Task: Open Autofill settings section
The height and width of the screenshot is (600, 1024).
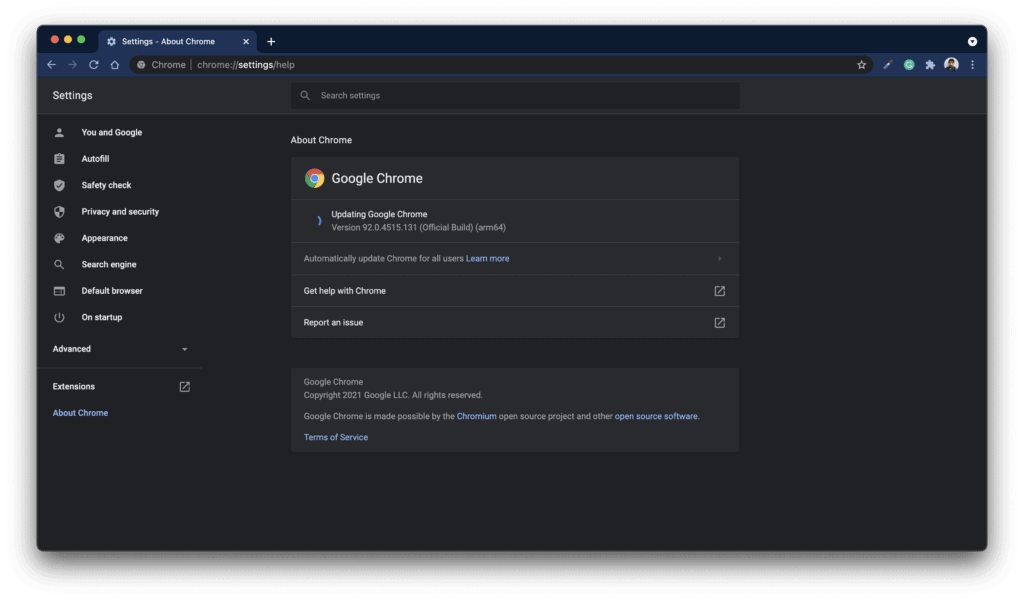Action: click(x=95, y=159)
